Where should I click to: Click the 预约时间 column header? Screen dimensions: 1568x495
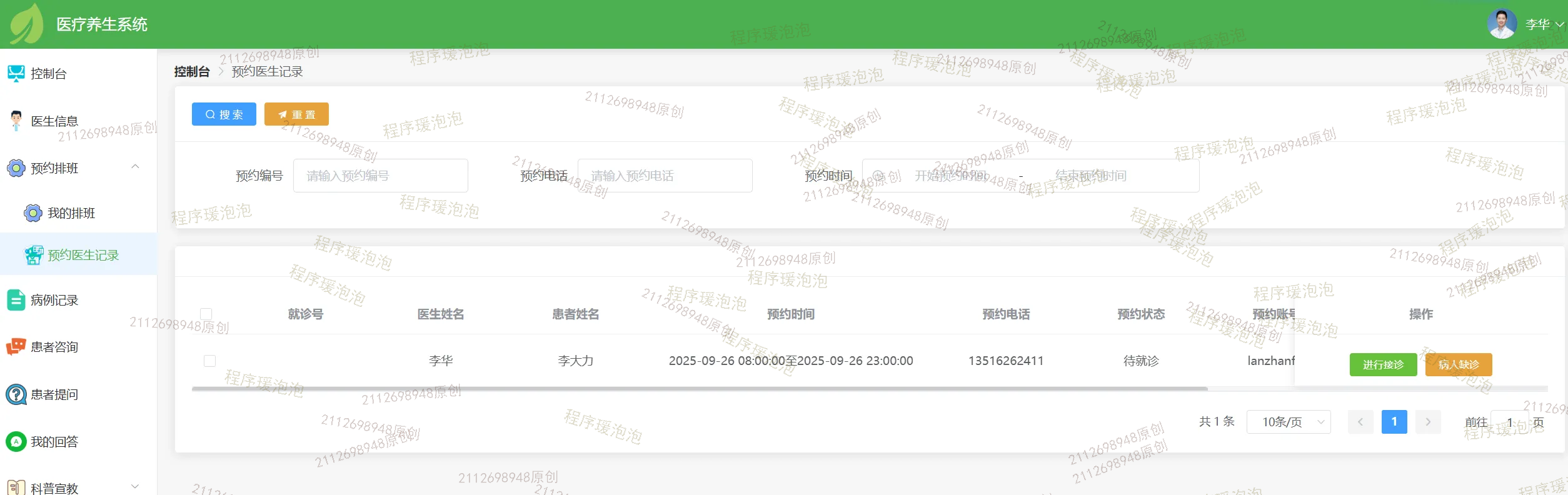(x=791, y=314)
